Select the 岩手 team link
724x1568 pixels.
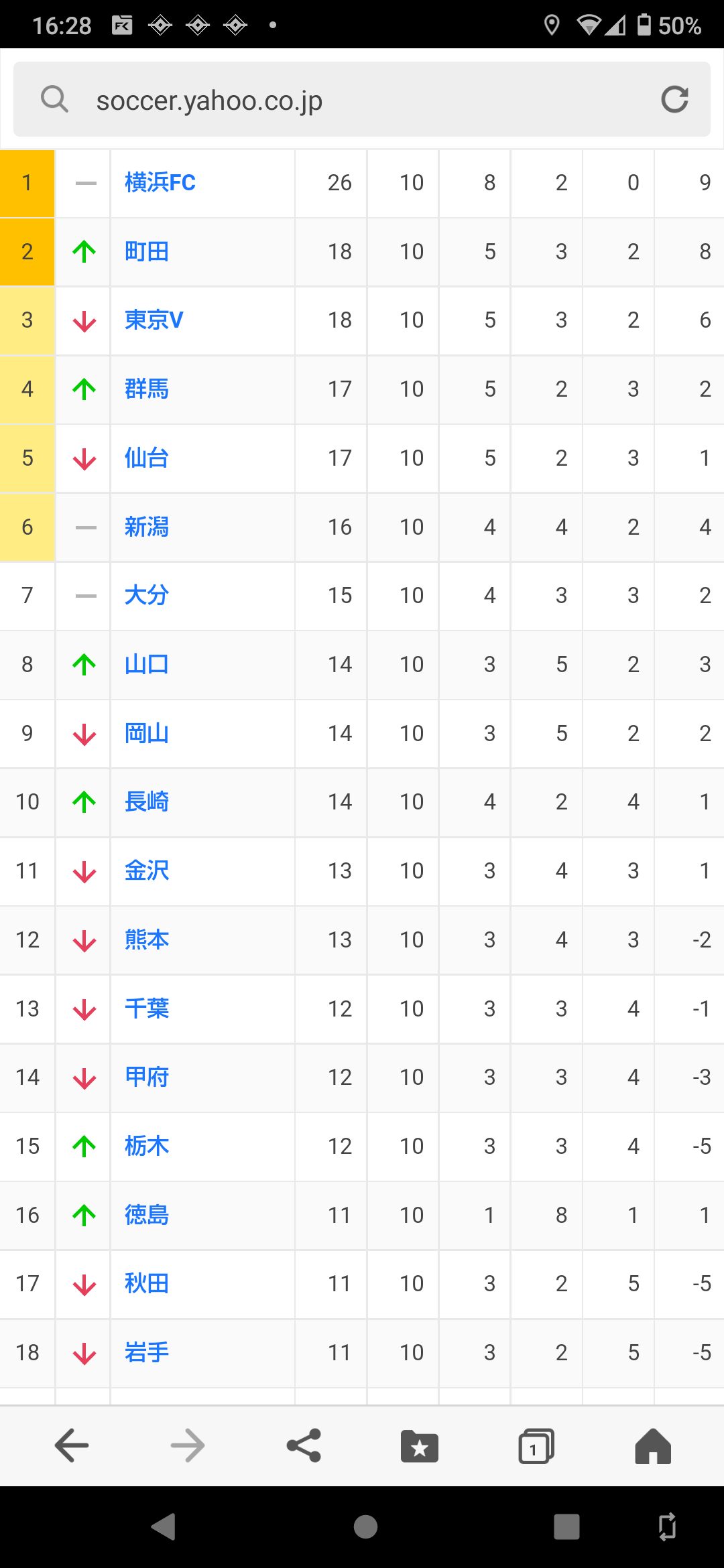point(147,1353)
